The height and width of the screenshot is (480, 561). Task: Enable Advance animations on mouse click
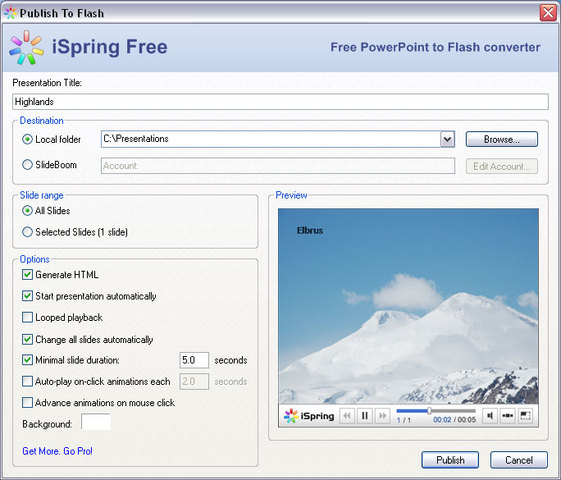[x=27, y=403]
